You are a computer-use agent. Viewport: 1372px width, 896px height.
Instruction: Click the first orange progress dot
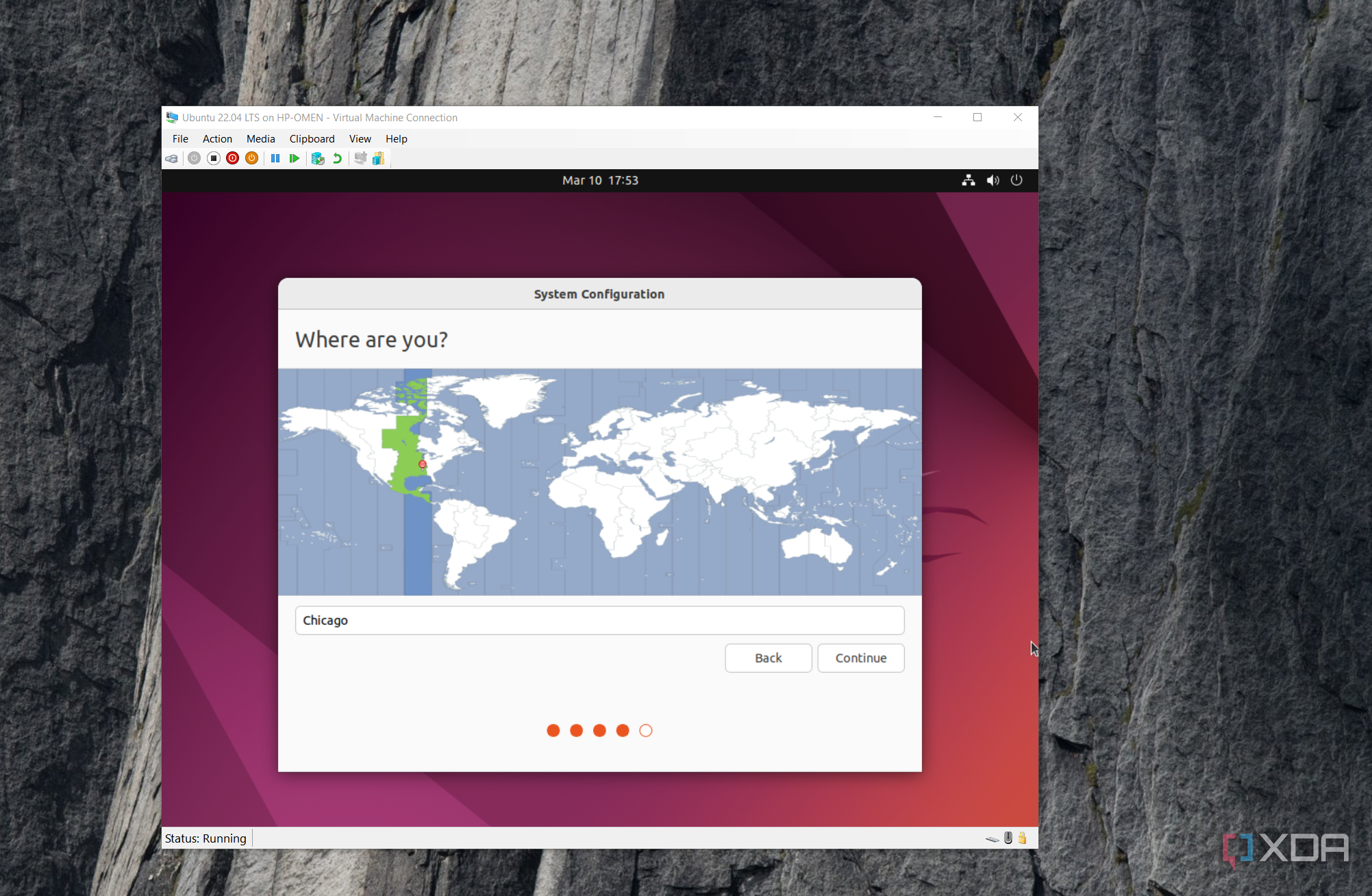pos(553,731)
